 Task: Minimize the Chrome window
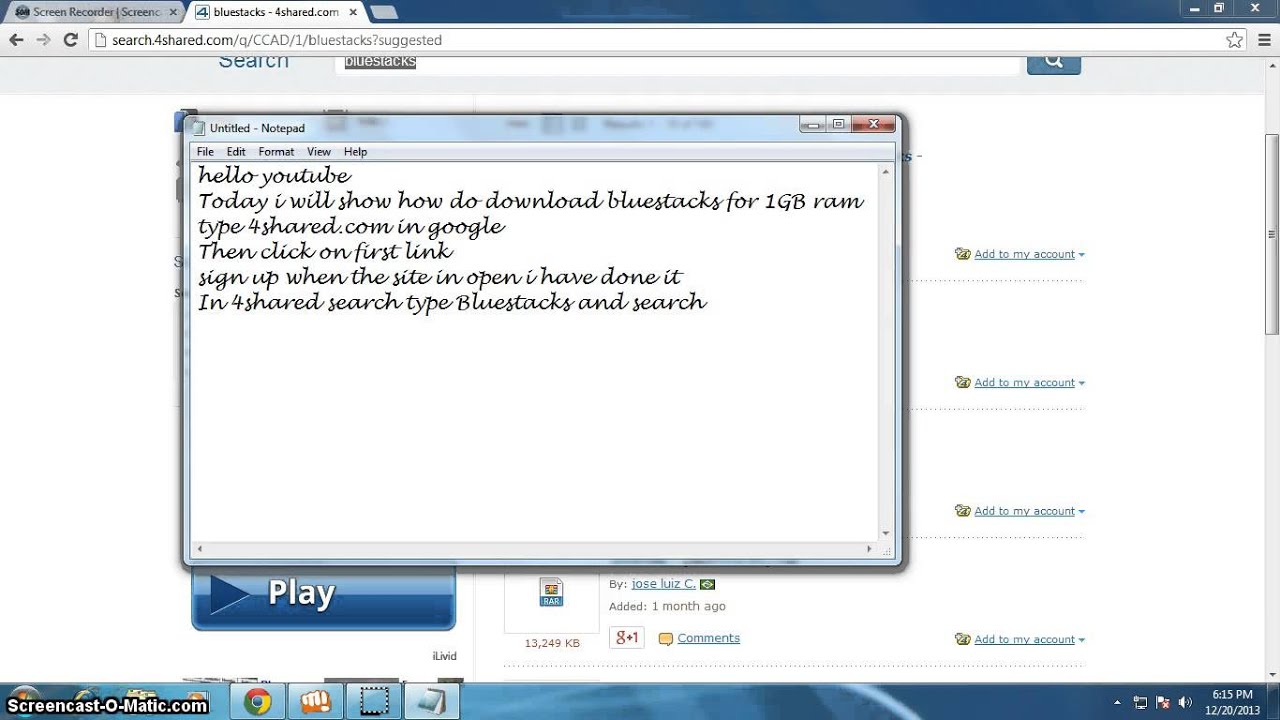click(1193, 8)
